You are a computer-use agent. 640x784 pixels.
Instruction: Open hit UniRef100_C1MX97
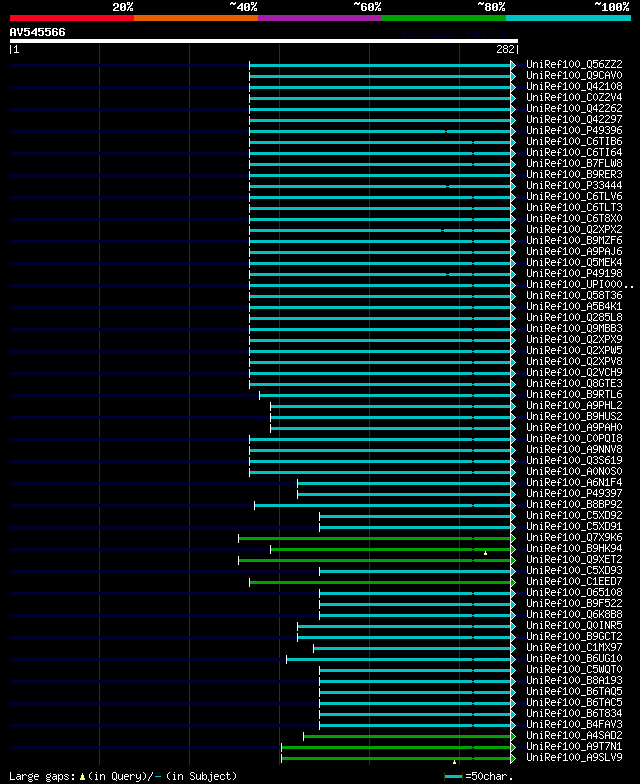pos(574,648)
